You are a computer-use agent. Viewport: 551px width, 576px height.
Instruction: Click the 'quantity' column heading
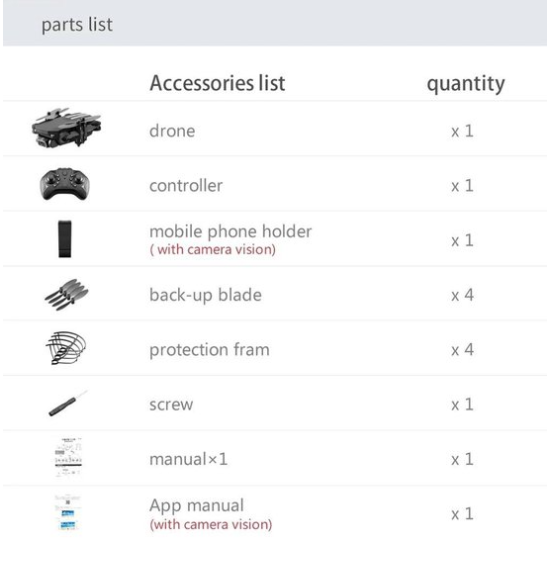(466, 84)
